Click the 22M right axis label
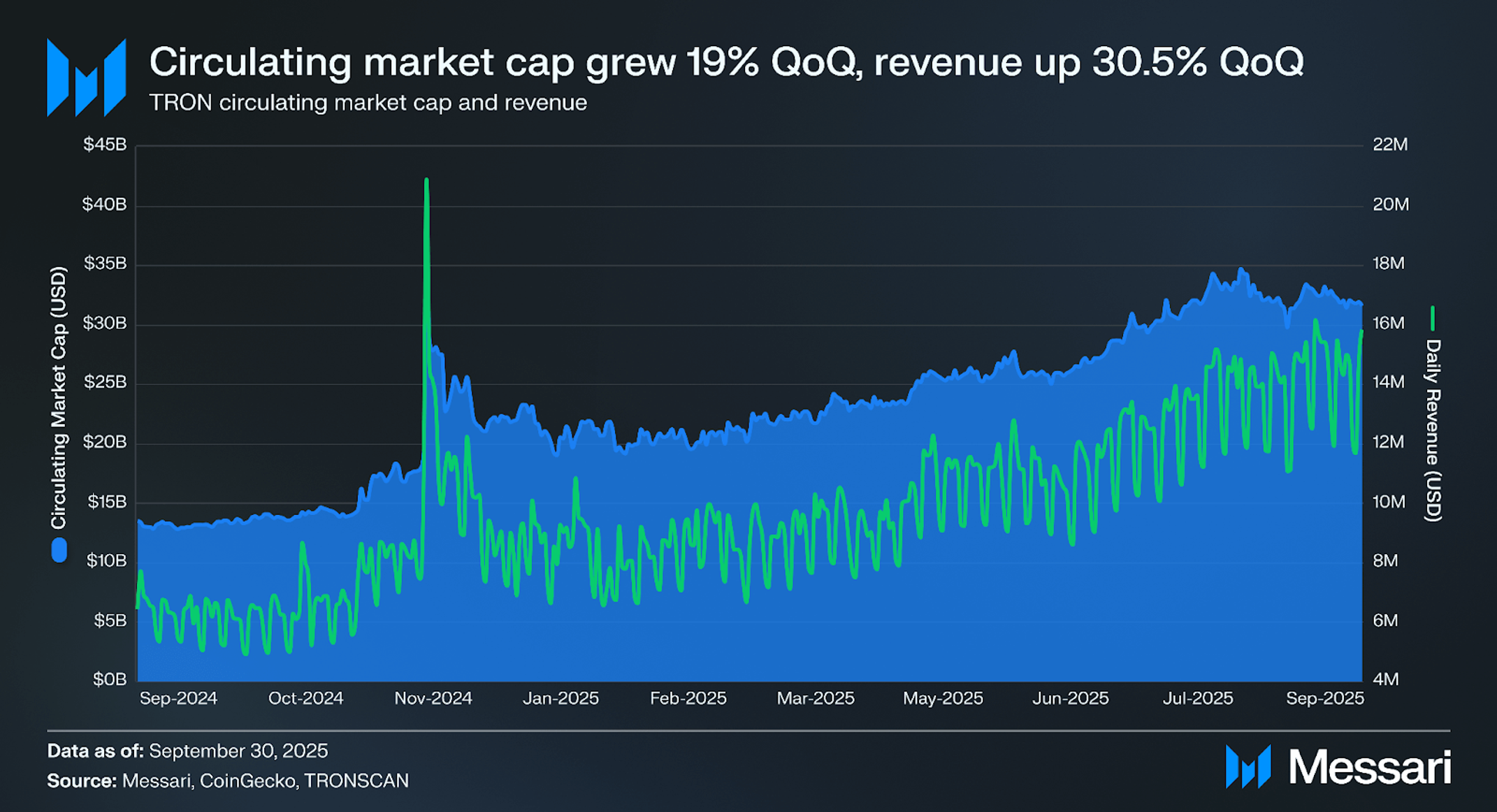The image size is (1497, 812). tap(1390, 145)
